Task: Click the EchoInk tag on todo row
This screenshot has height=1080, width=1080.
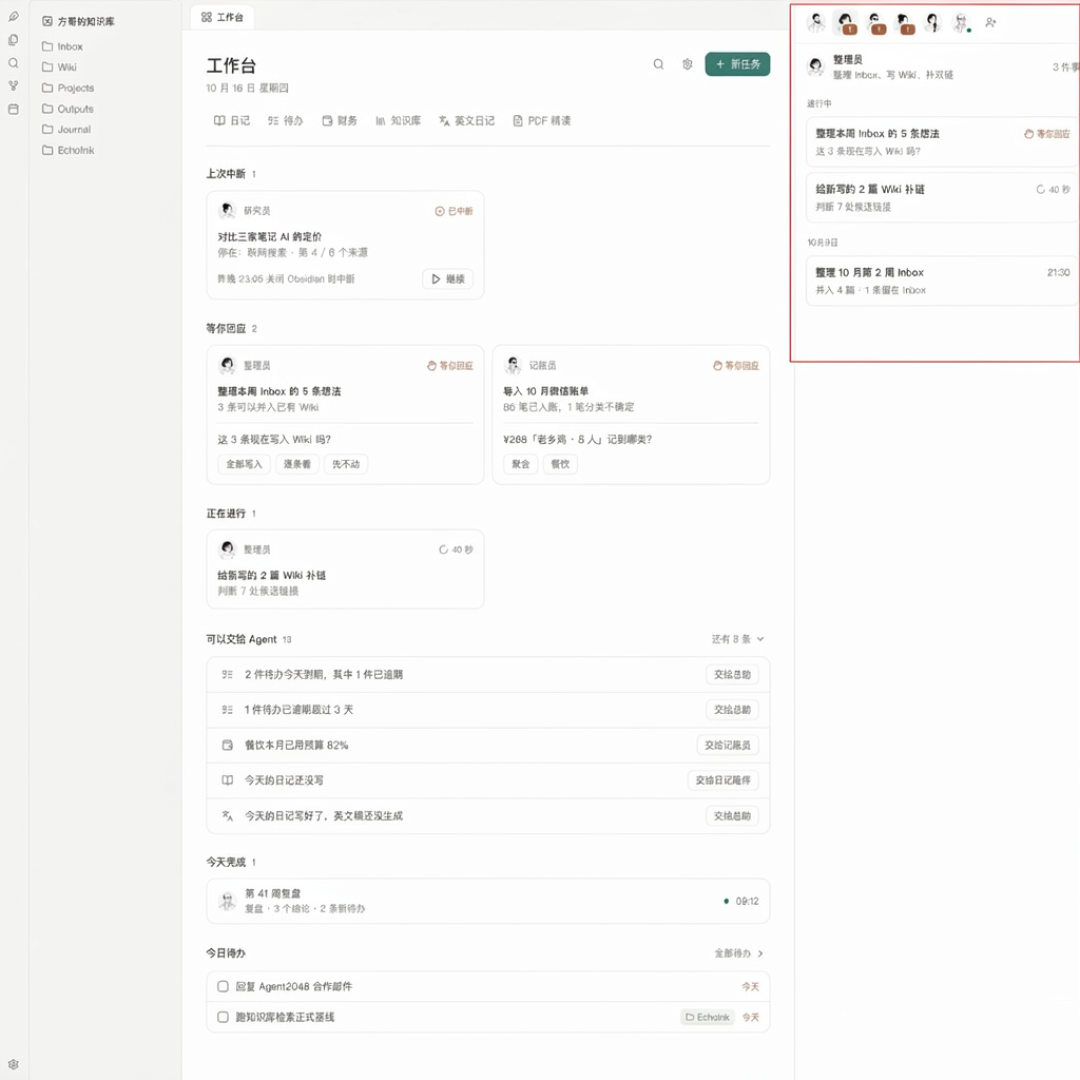Action: [x=707, y=1017]
